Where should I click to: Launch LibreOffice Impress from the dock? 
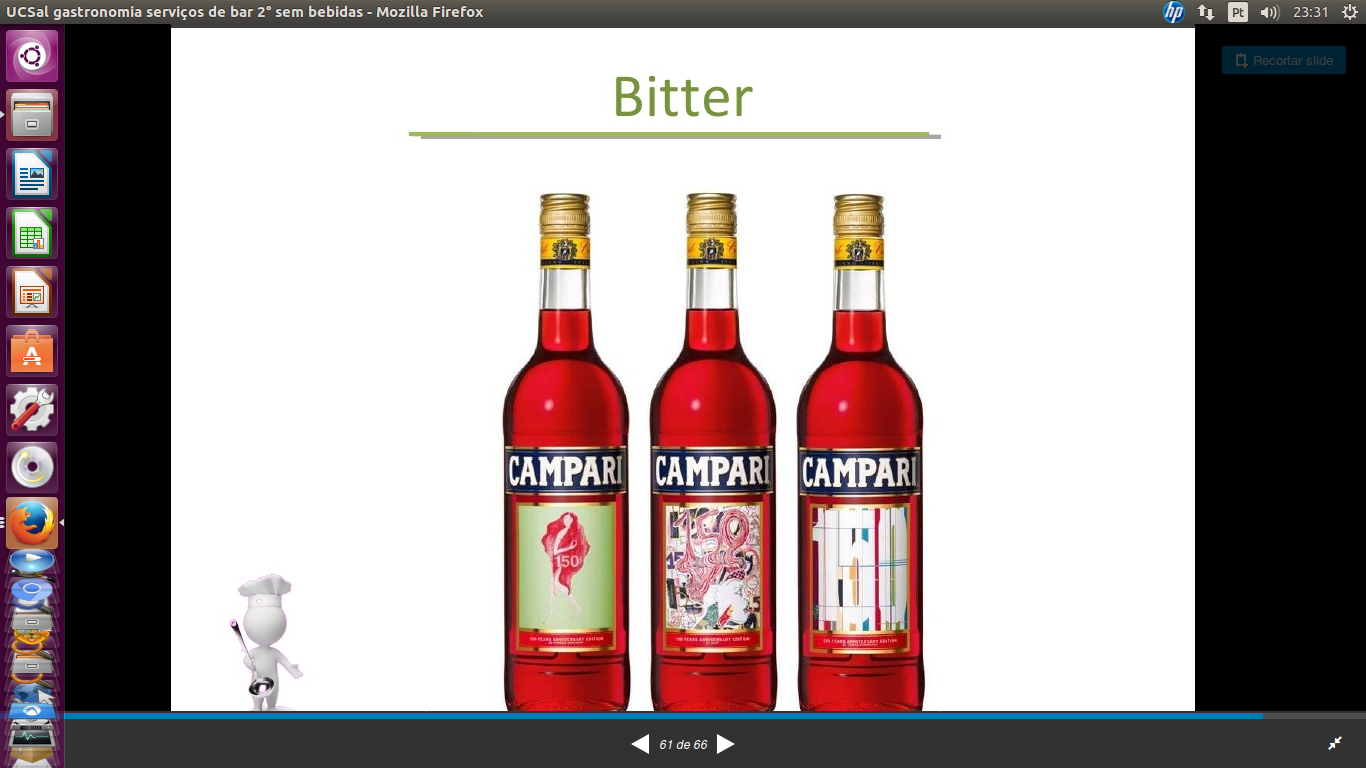(x=32, y=292)
